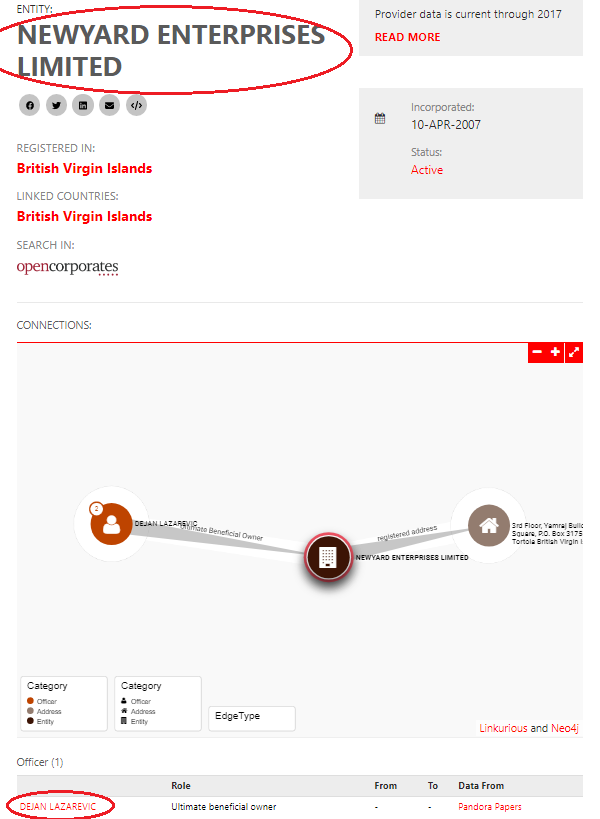Open the embed code icon
This screenshot has height=819, width=600.
click(136, 105)
